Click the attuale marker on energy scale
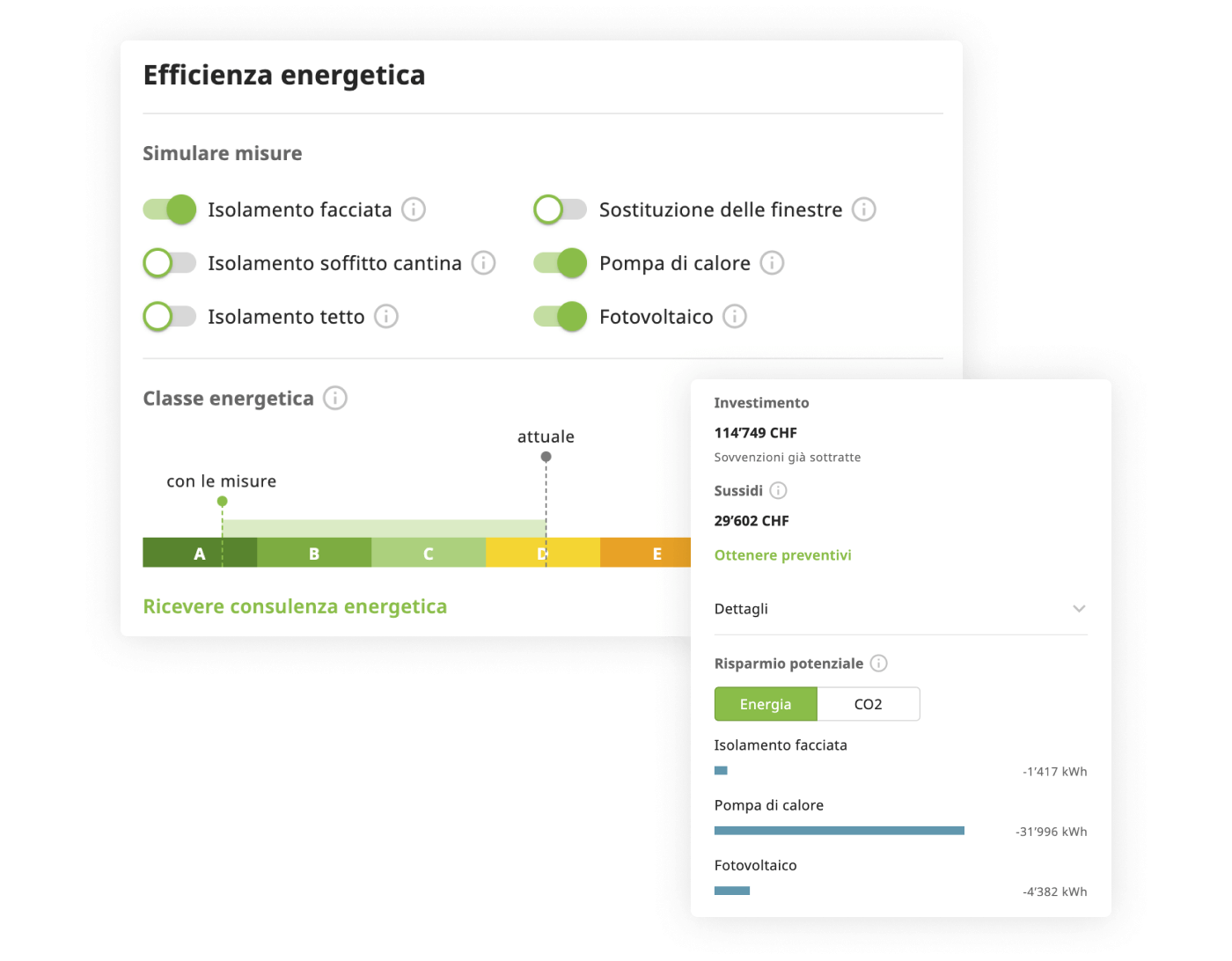 click(x=546, y=457)
